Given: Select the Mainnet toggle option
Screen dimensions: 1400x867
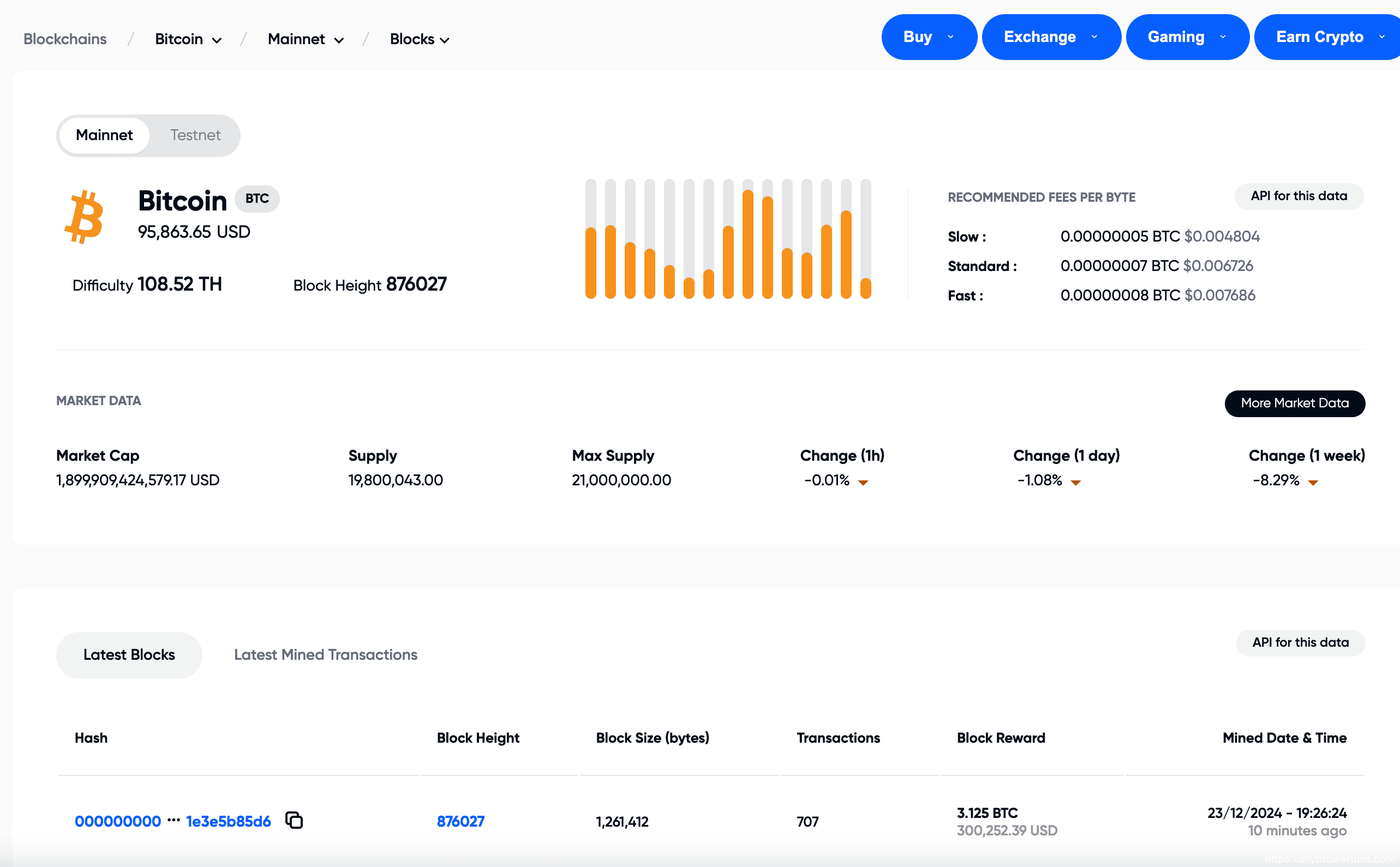Looking at the screenshot, I should pyautogui.click(x=104, y=135).
